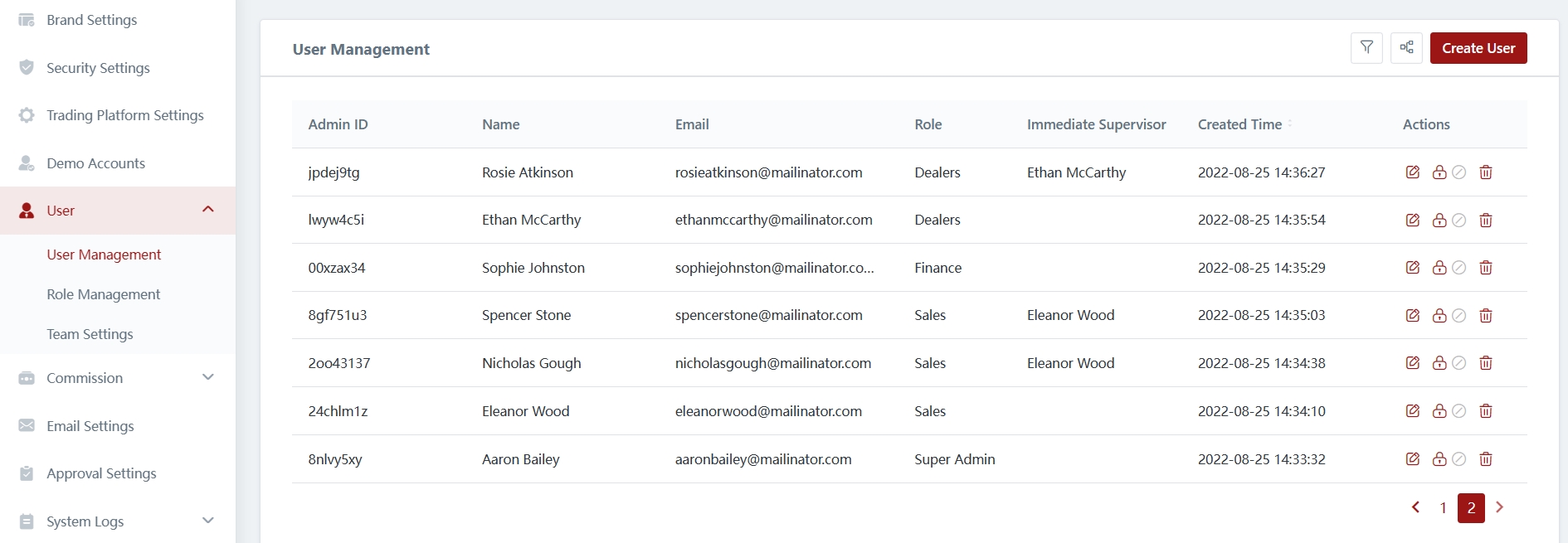Edit Eleanor Wood's user record
The height and width of the screenshot is (543, 1568).
click(1412, 411)
